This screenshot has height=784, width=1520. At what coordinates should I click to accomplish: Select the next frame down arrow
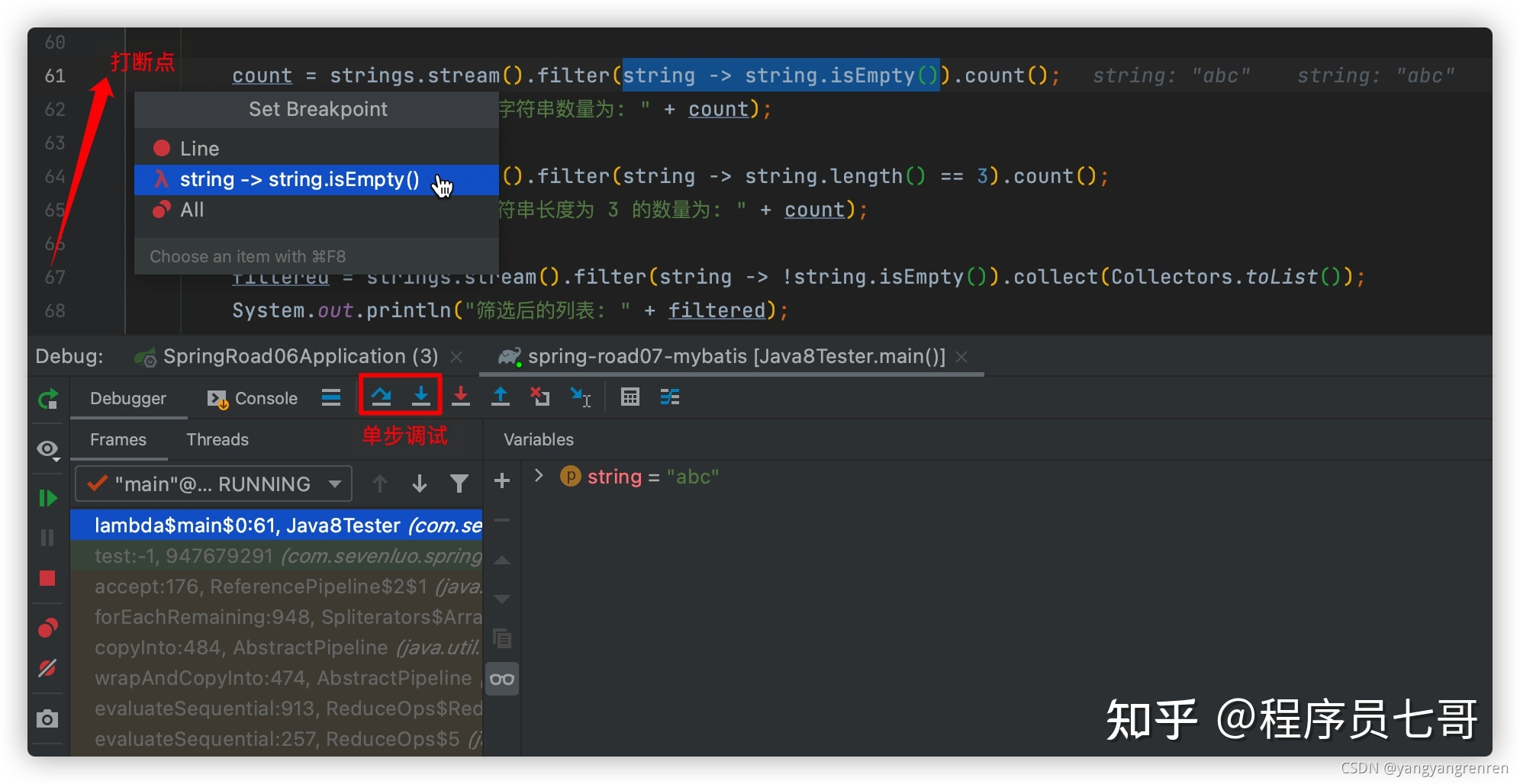pyautogui.click(x=419, y=484)
